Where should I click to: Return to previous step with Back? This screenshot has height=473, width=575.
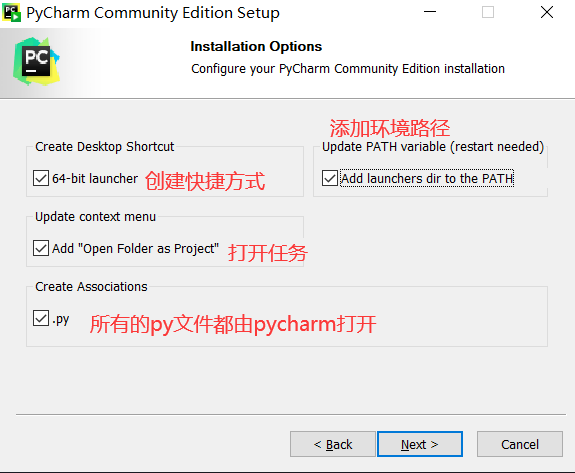(333, 444)
